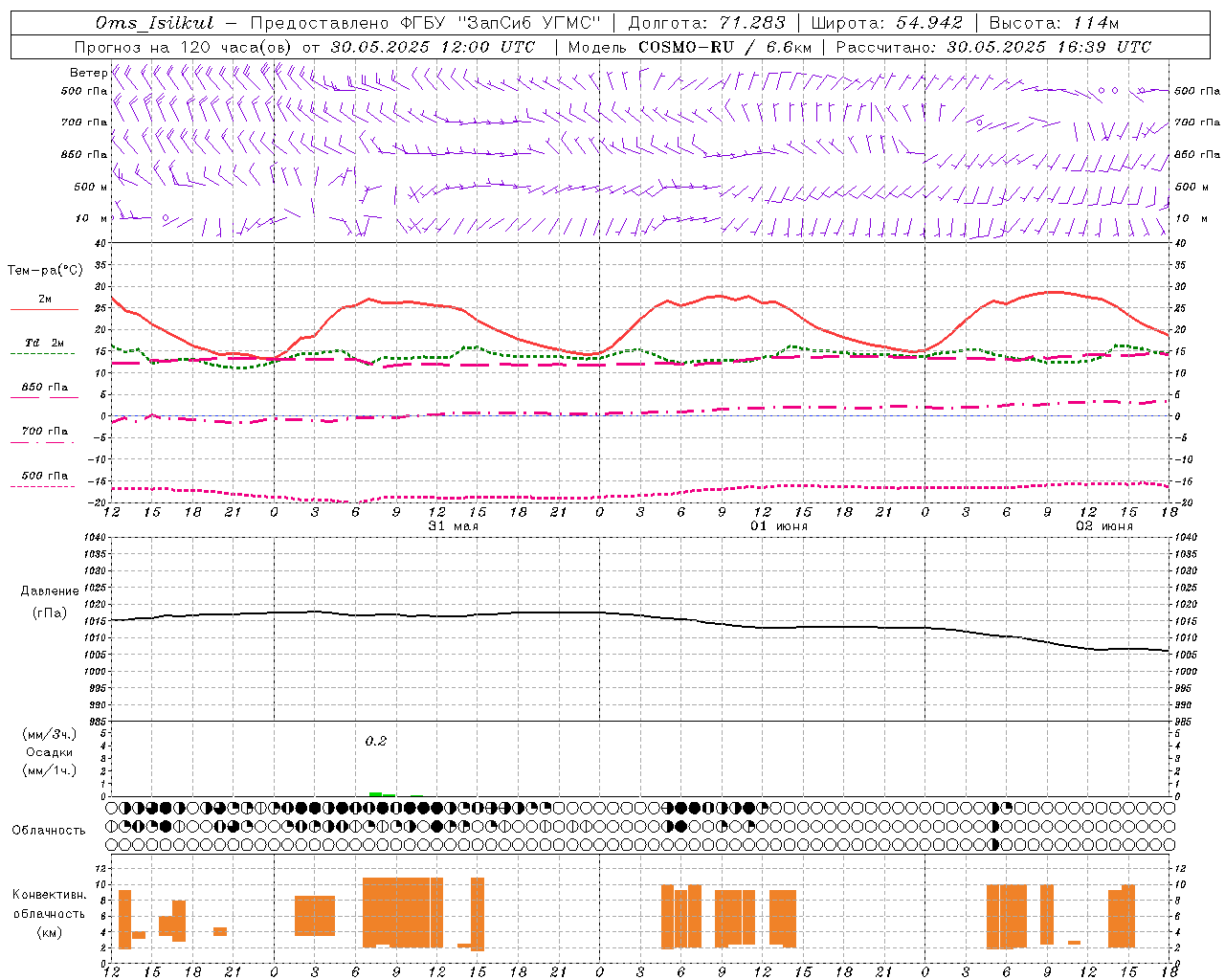Click the left "10 м" wind level label

tap(91, 218)
